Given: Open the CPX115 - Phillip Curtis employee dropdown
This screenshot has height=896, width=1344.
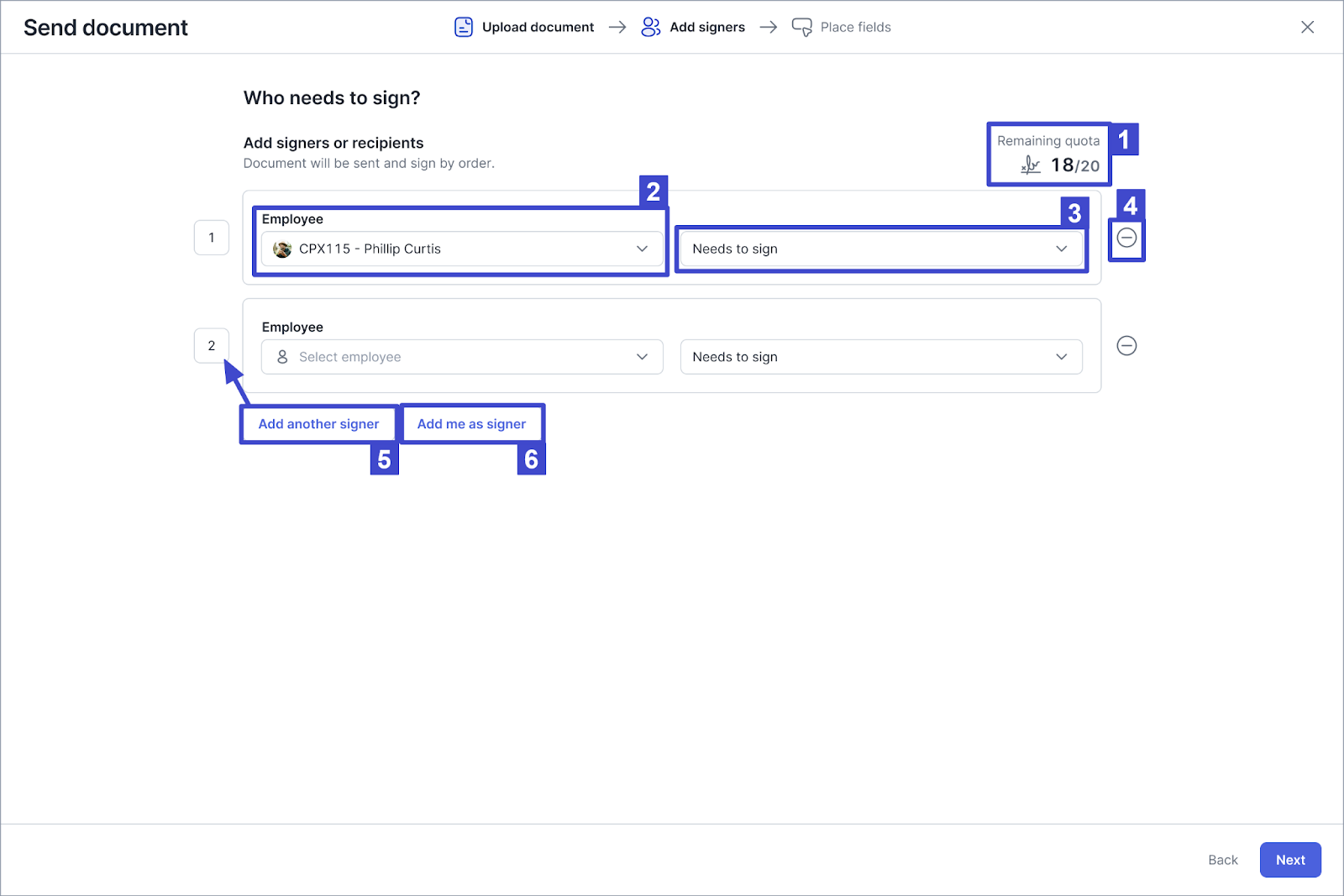Looking at the screenshot, I should tap(461, 249).
